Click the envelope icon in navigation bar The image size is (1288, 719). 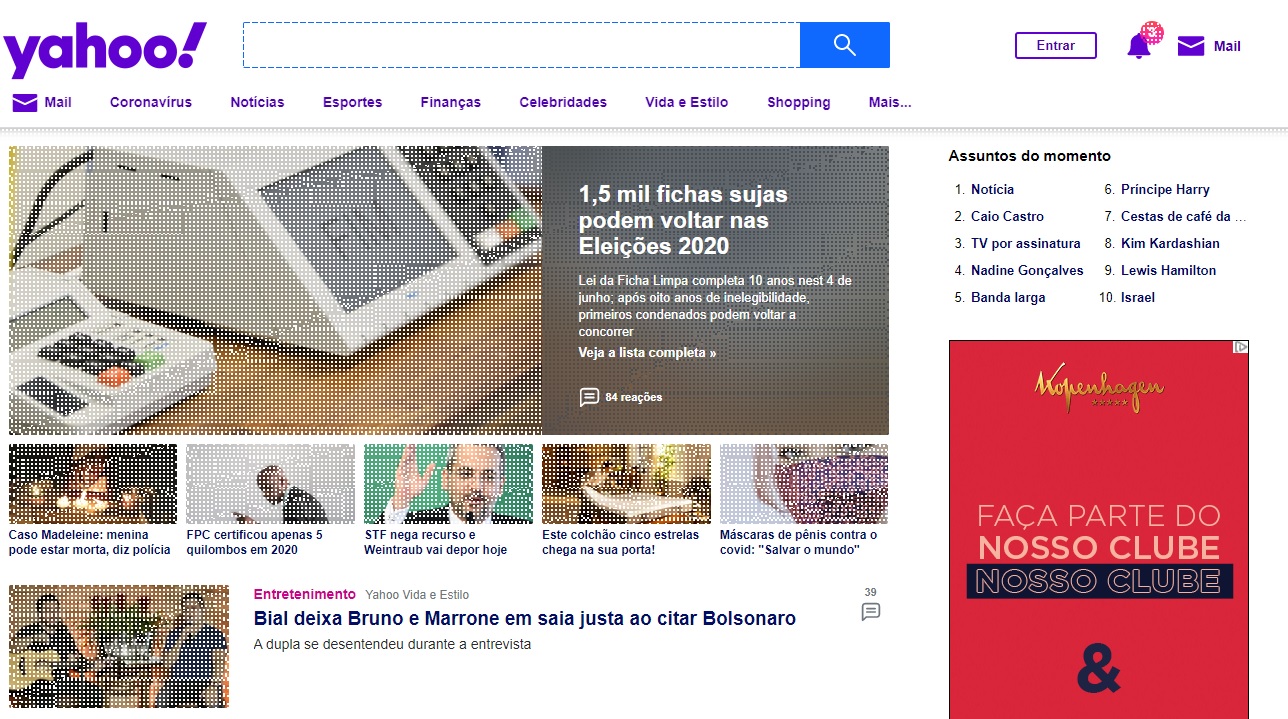(25, 102)
